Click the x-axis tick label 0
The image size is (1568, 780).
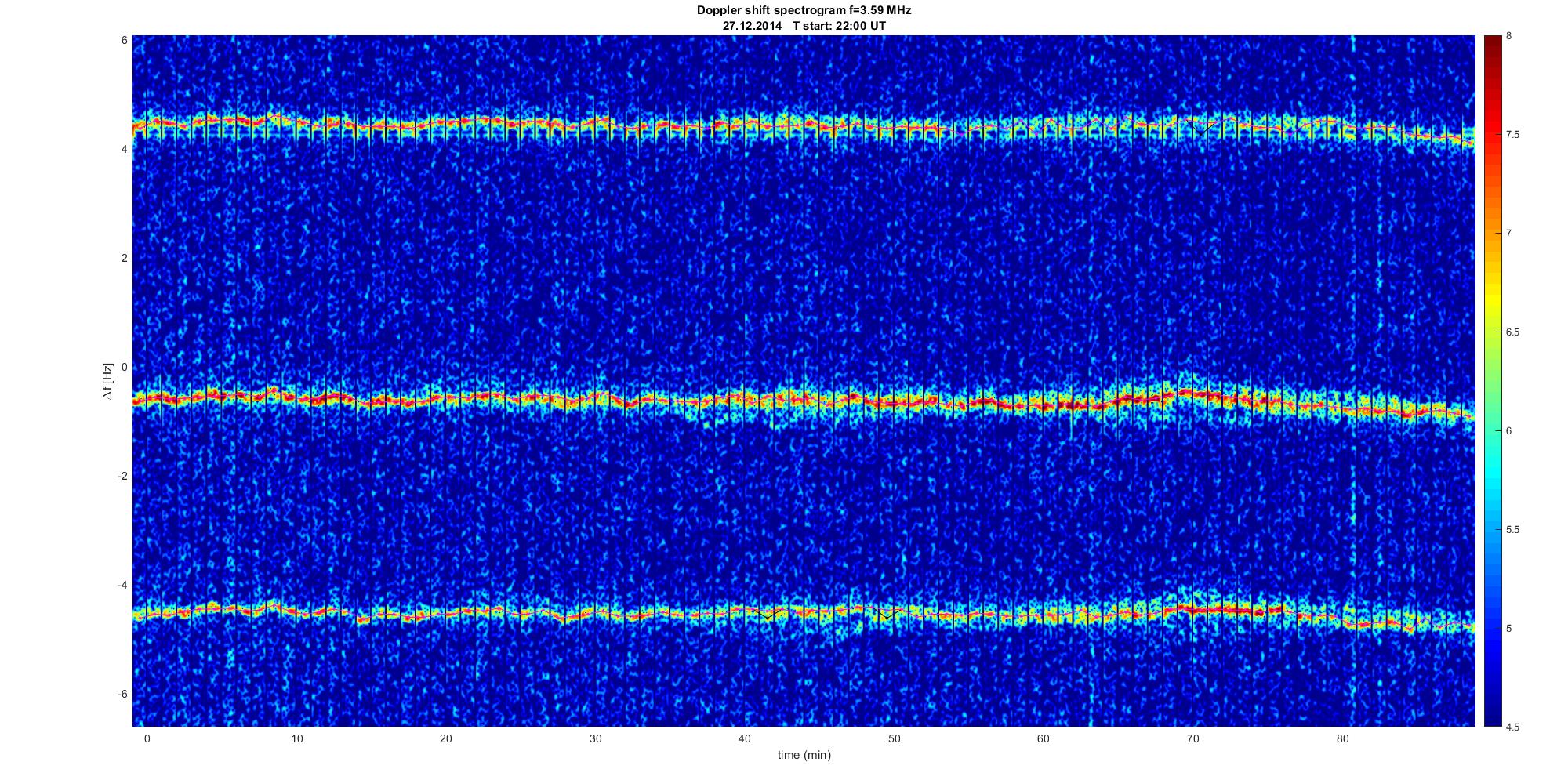[x=147, y=738]
